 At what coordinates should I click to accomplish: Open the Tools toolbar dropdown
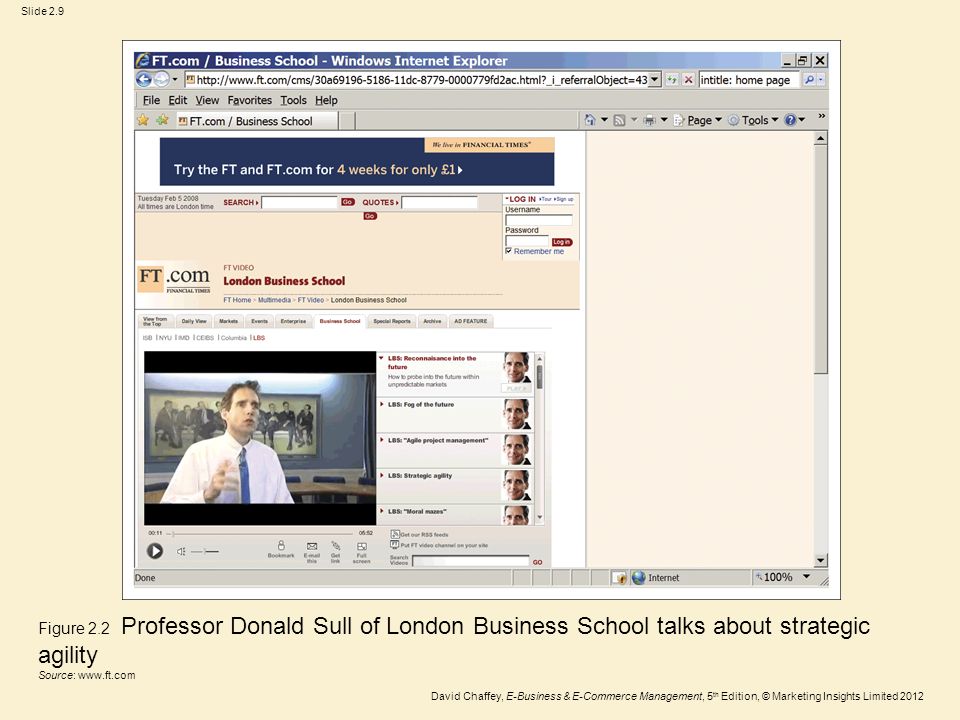(752, 121)
